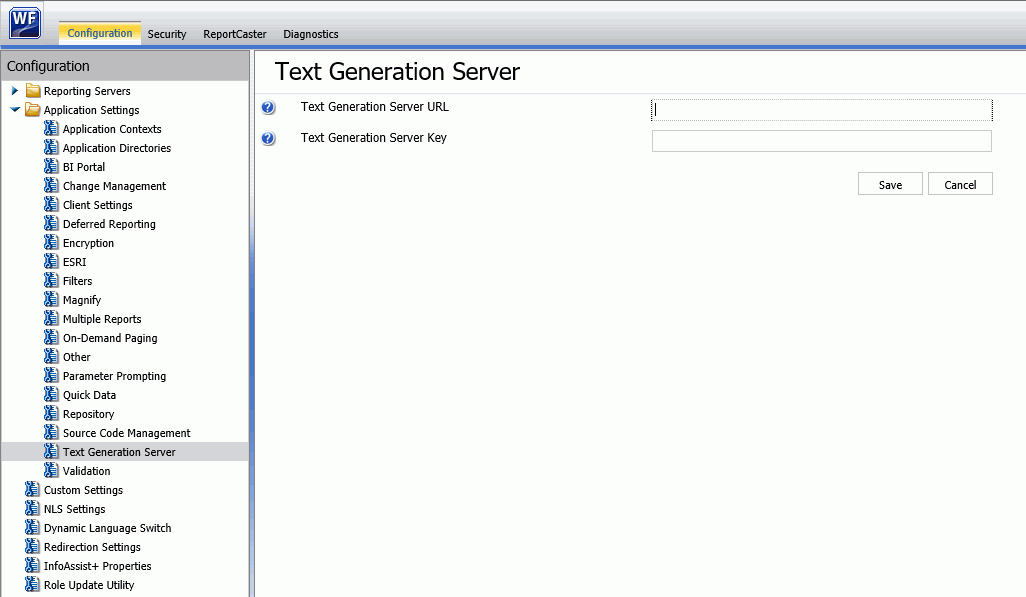Select the BI Portal tree item
Image resolution: width=1026 pixels, height=597 pixels.
[x=84, y=167]
